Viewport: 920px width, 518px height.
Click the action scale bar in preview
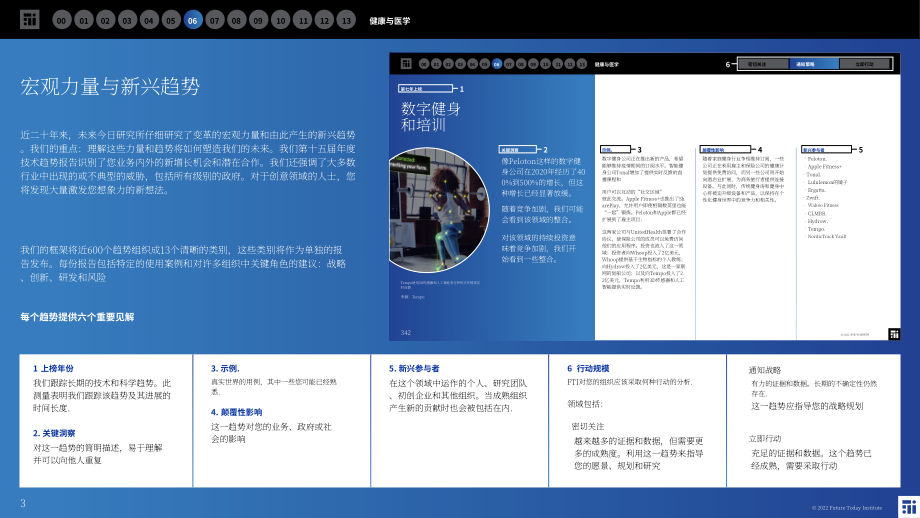tap(814, 64)
